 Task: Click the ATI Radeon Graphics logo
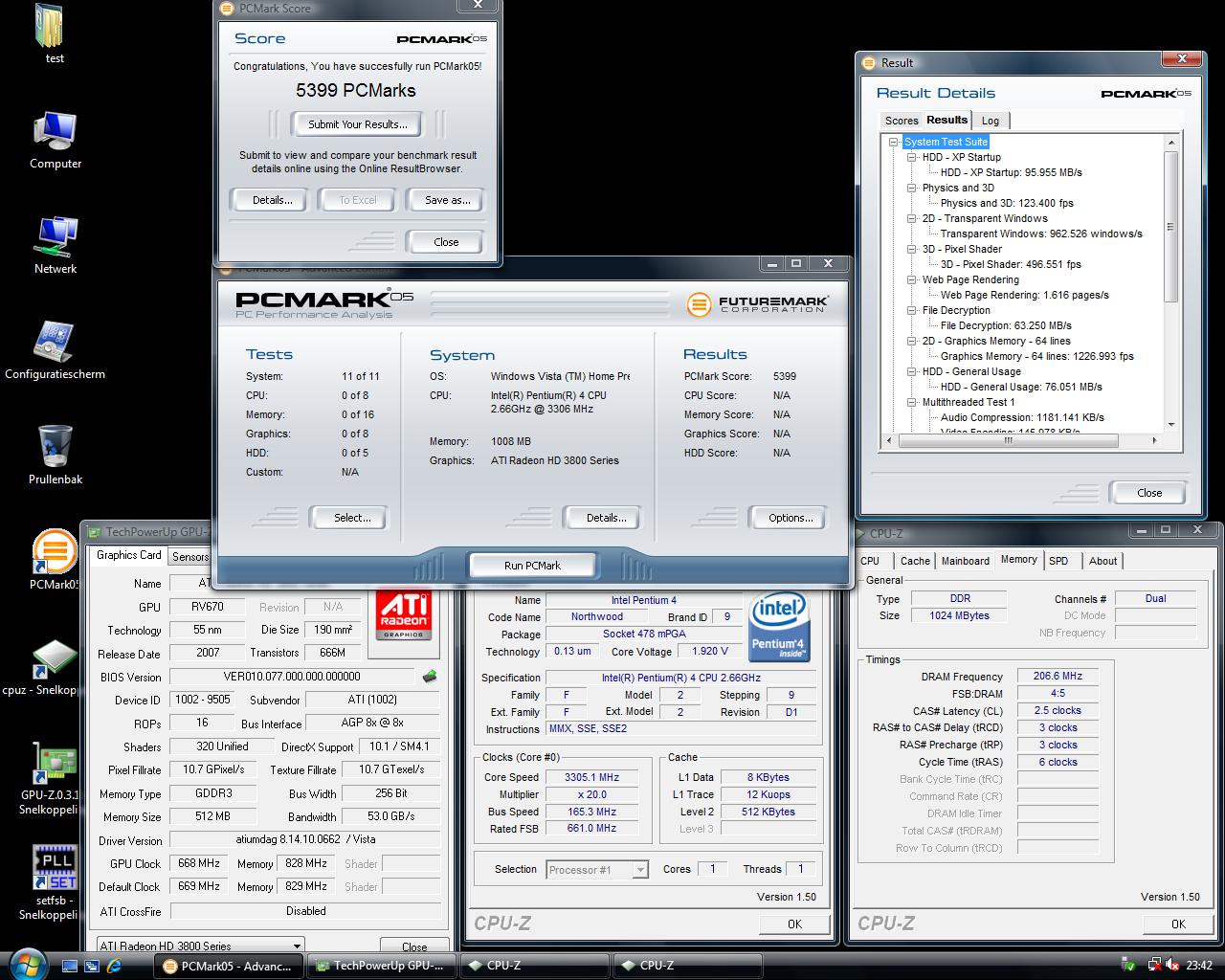(404, 613)
